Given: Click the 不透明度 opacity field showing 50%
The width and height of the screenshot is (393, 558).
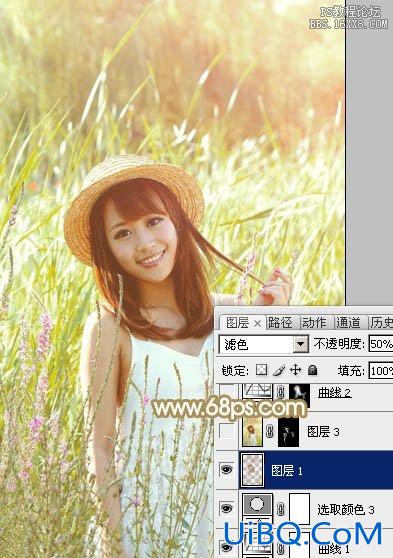Looking at the screenshot, I should pos(381,343).
